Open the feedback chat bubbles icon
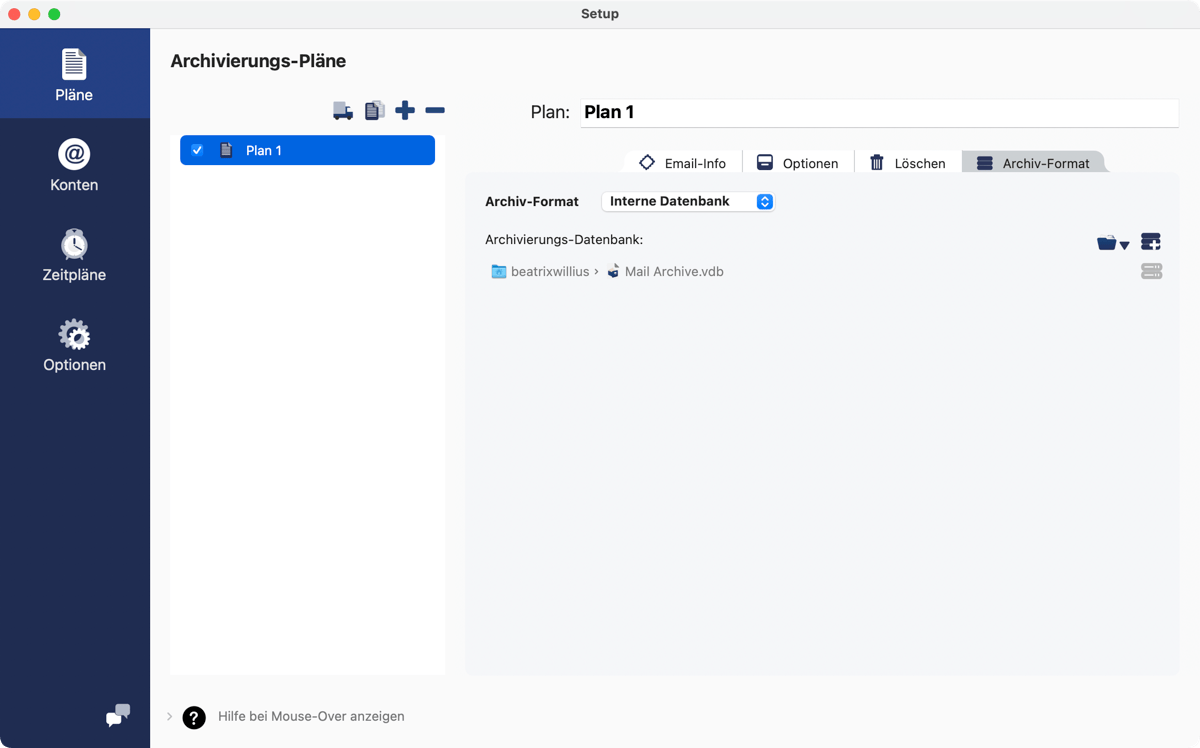Screen dimensions: 1200x748 (x=118, y=715)
